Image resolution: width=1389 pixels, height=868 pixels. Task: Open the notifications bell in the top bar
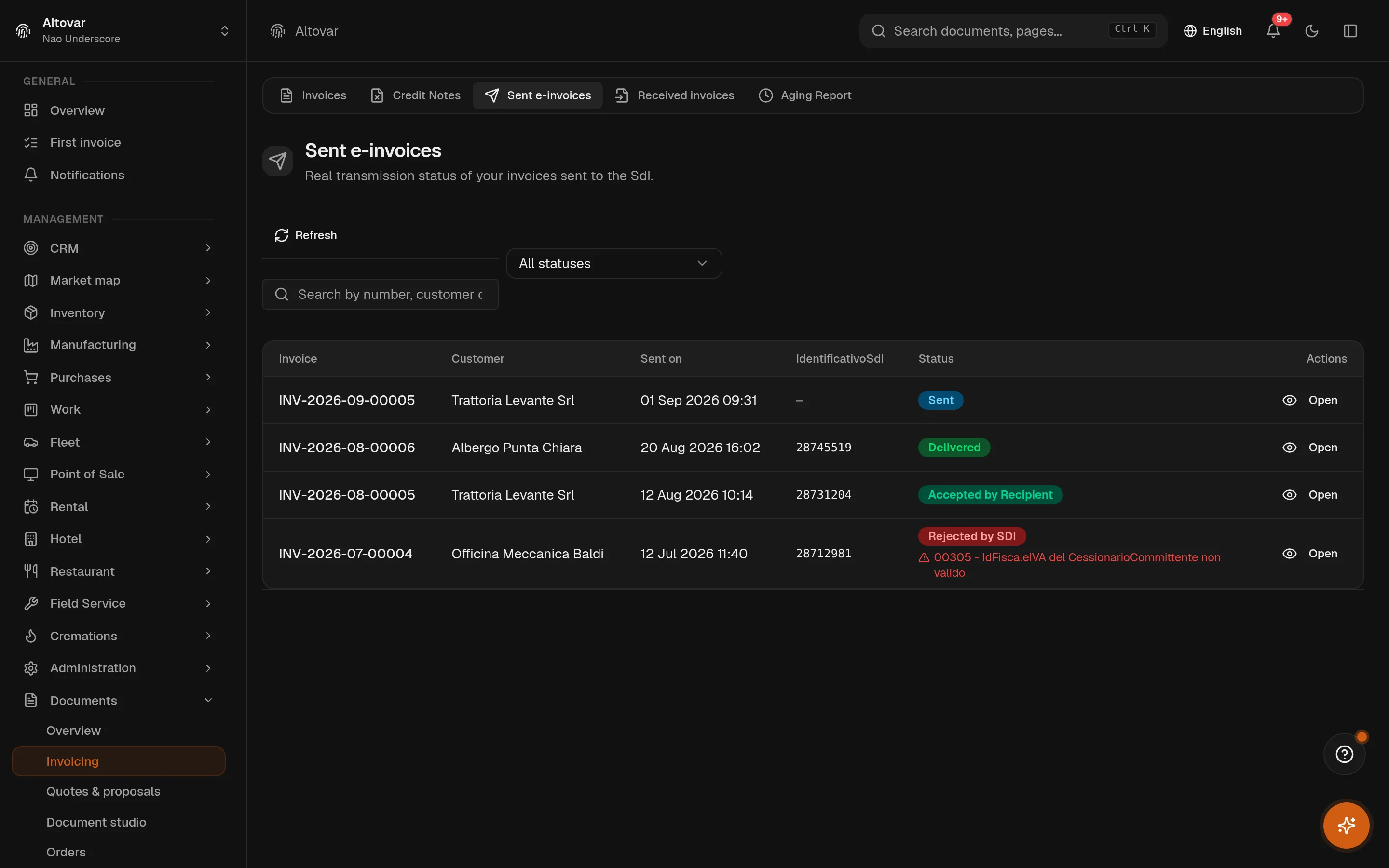pos(1272,31)
